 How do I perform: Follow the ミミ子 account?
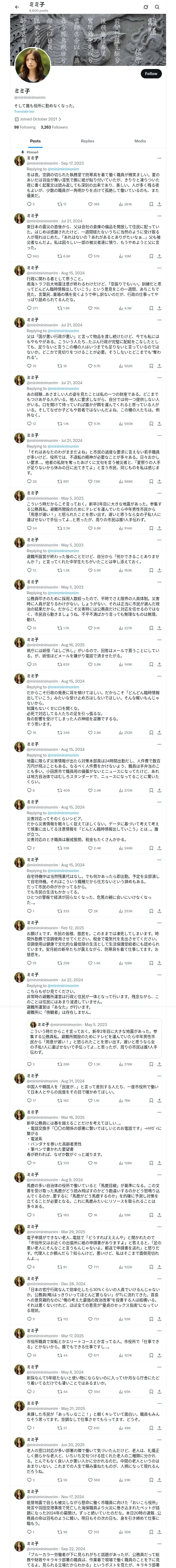[150, 73]
